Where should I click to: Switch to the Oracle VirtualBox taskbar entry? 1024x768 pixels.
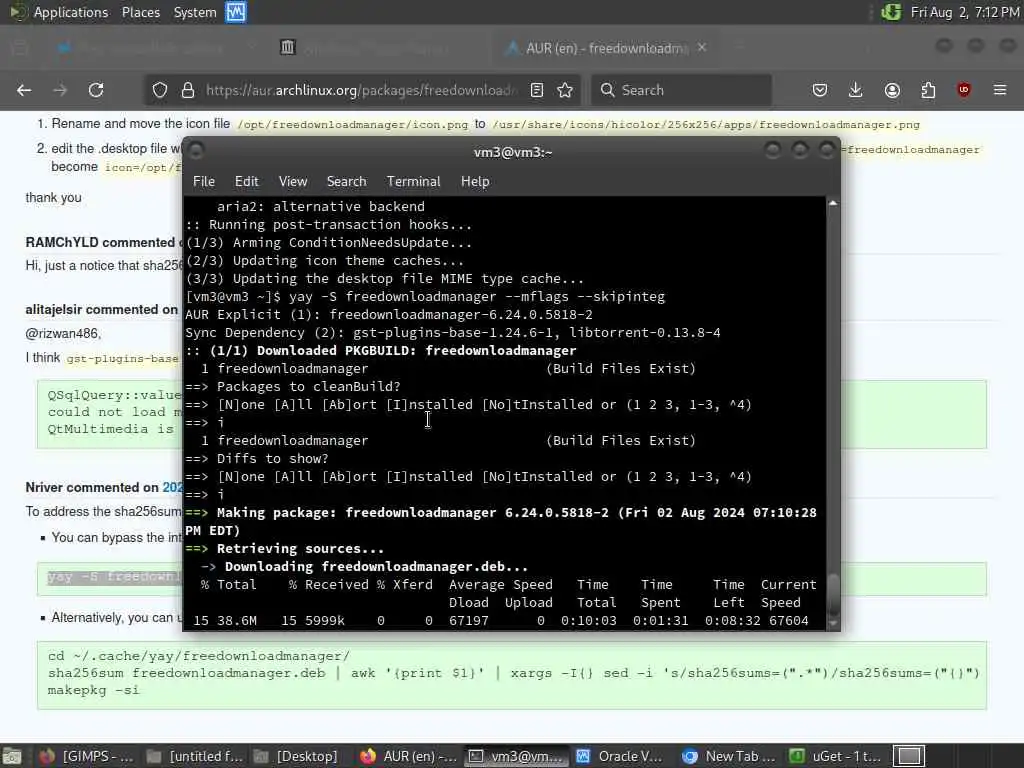click(x=620, y=756)
